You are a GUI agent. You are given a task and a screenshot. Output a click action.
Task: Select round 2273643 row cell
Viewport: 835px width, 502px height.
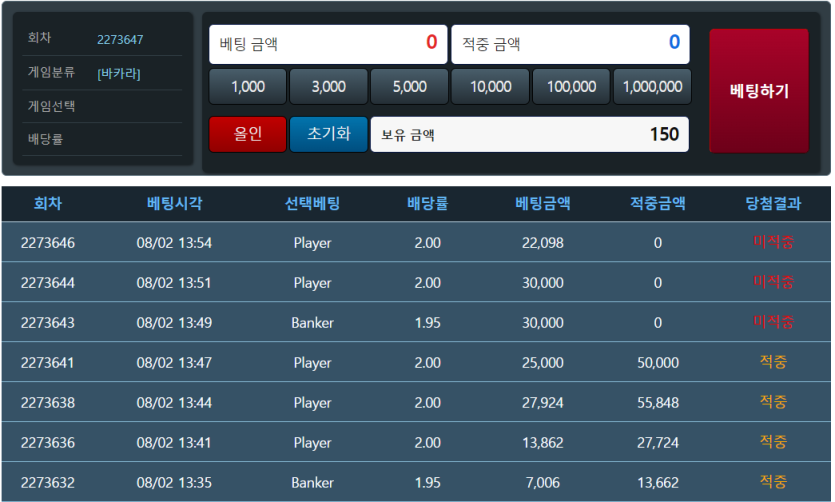pyautogui.click(x=48, y=323)
